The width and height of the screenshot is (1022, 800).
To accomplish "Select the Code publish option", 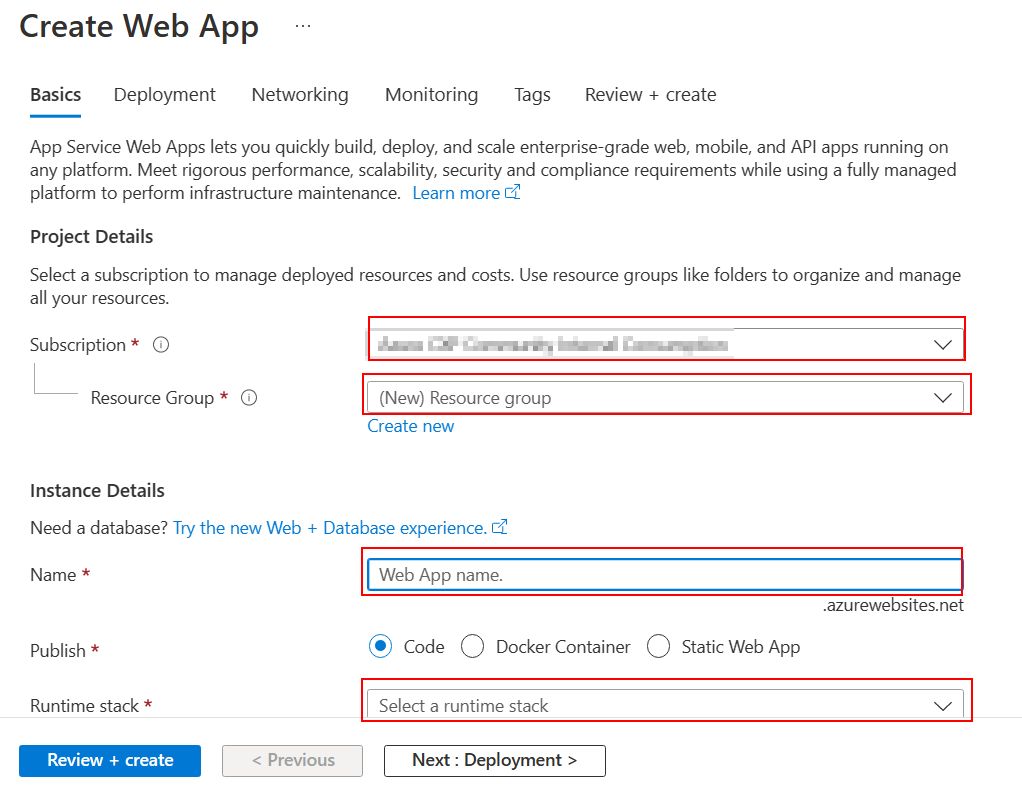I will click(380, 647).
